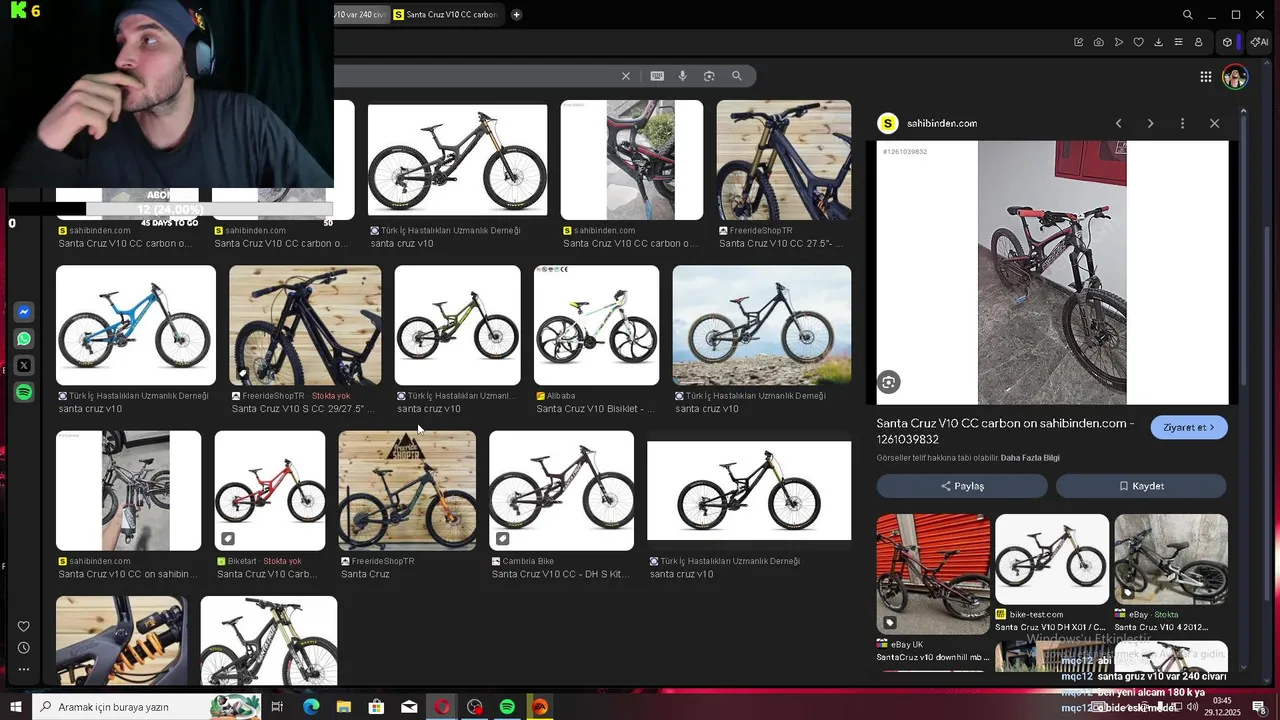Go to next image in preview panel

tap(1150, 123)
